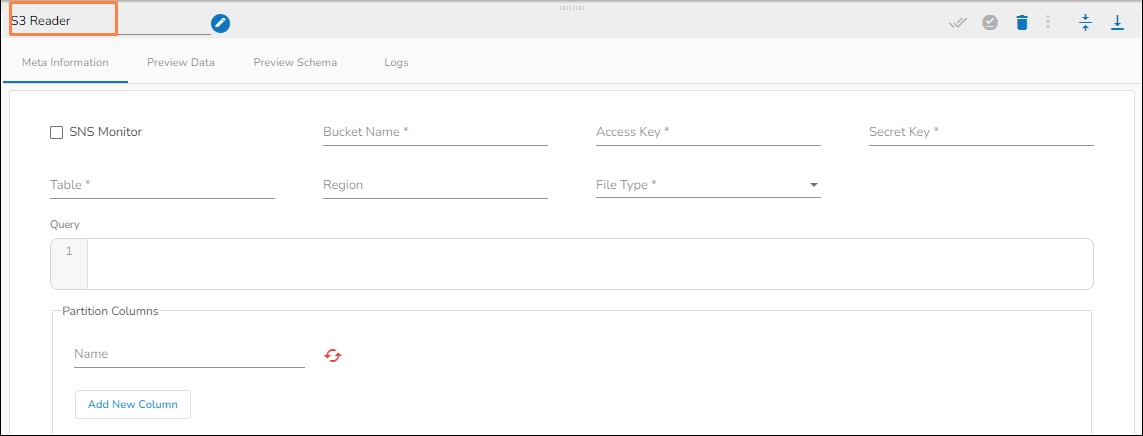Focus the Bucket Name input field
1143x436 pixels.
pos(435,133)
